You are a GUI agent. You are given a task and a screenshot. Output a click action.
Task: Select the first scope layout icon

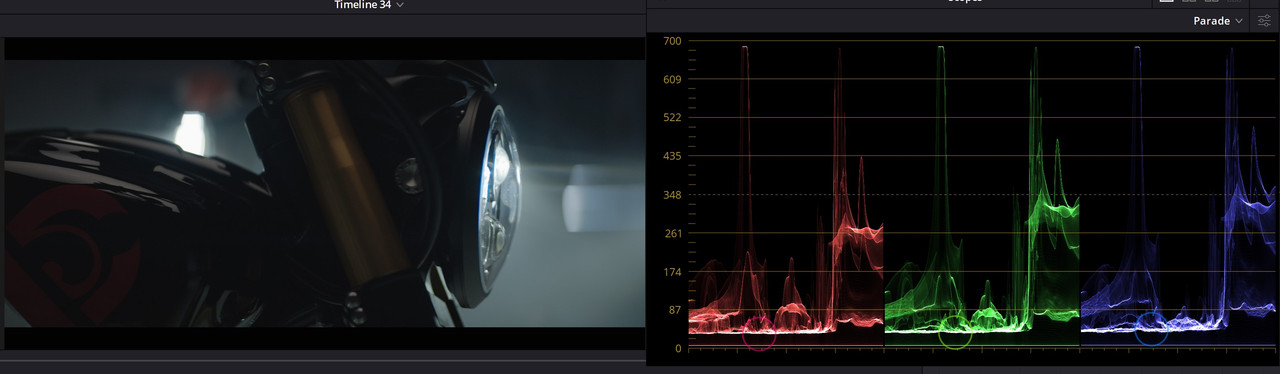click(x=1166, y=2)
